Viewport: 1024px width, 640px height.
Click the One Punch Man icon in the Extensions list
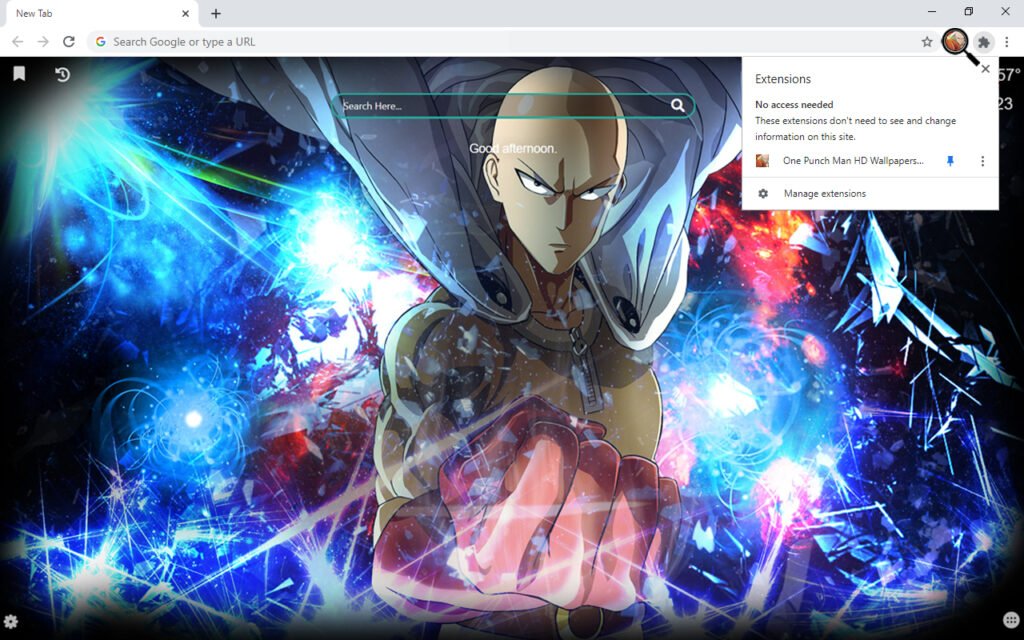pos(762,161)
